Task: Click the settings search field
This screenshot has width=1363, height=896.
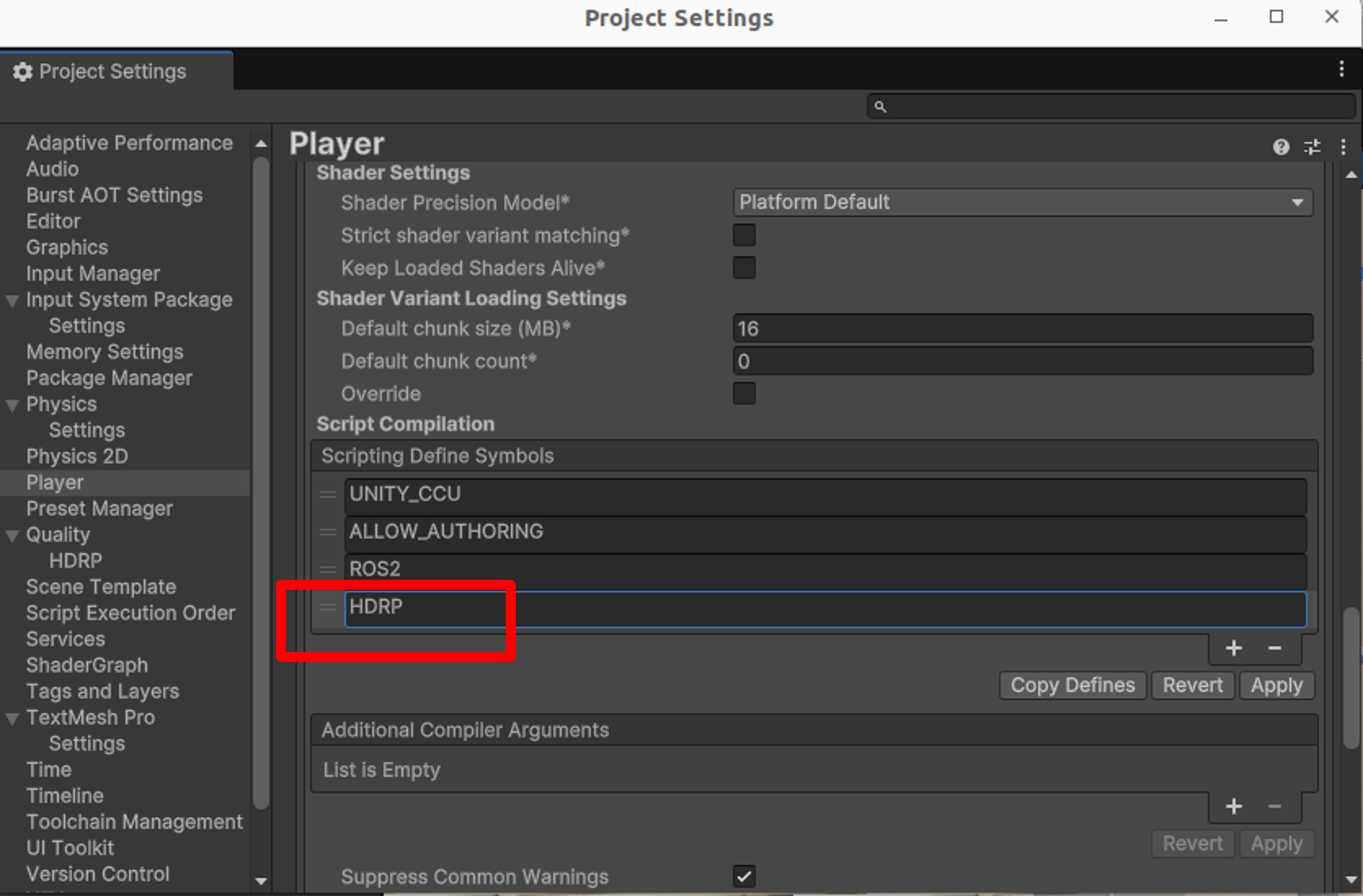Action: pyautogui.click(x=1111, y=106)
